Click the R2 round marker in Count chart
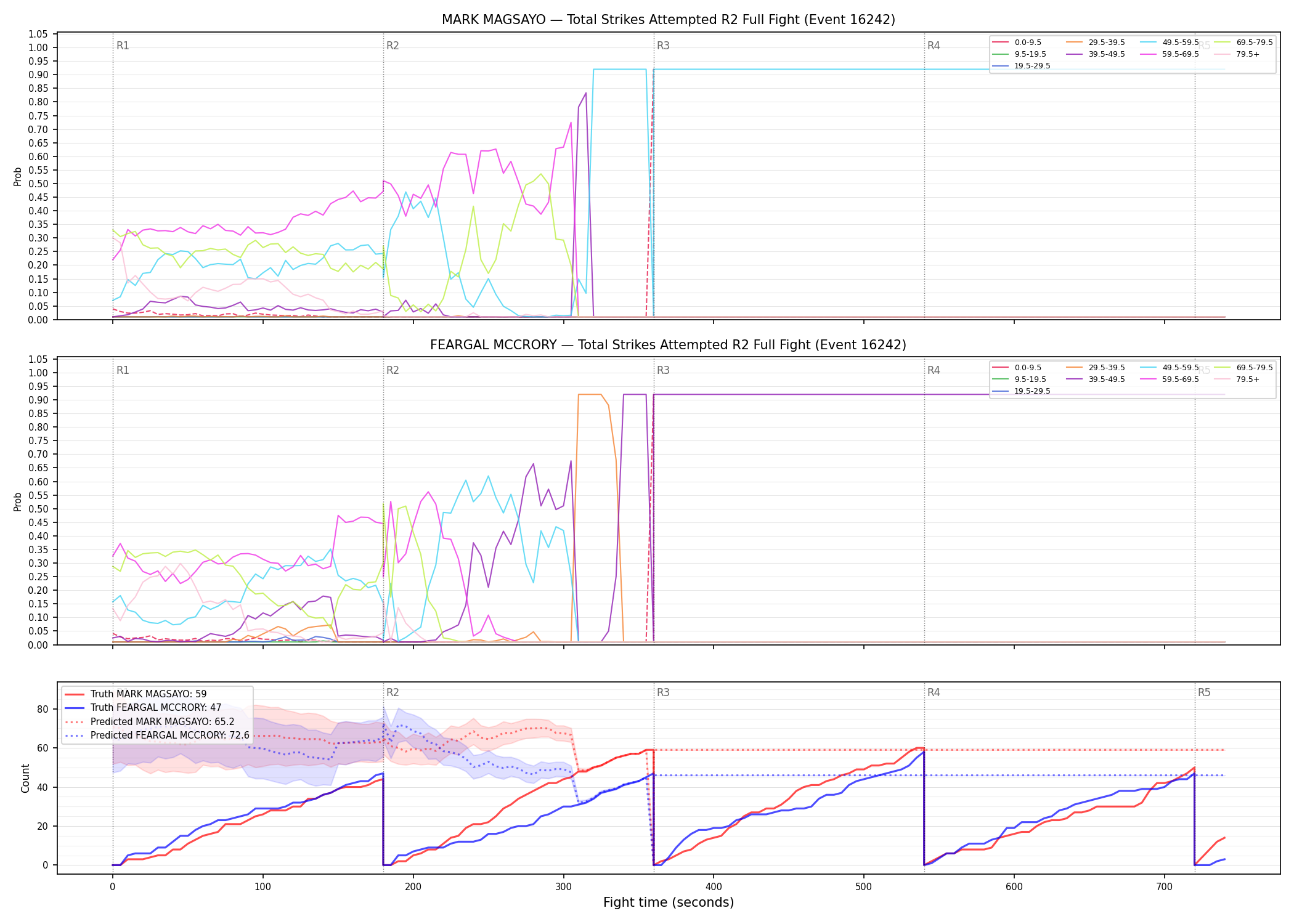 pos(393,693)
